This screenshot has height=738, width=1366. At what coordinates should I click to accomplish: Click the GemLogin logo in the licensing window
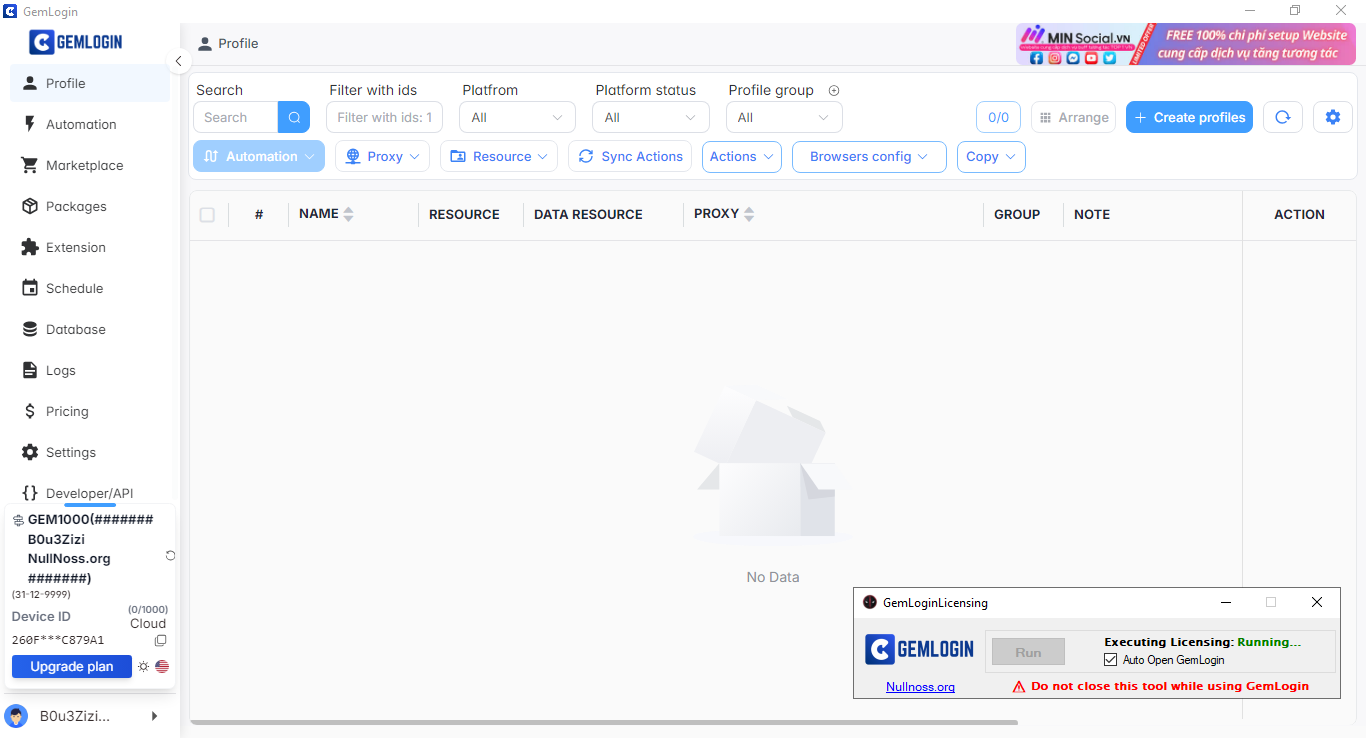919,650
